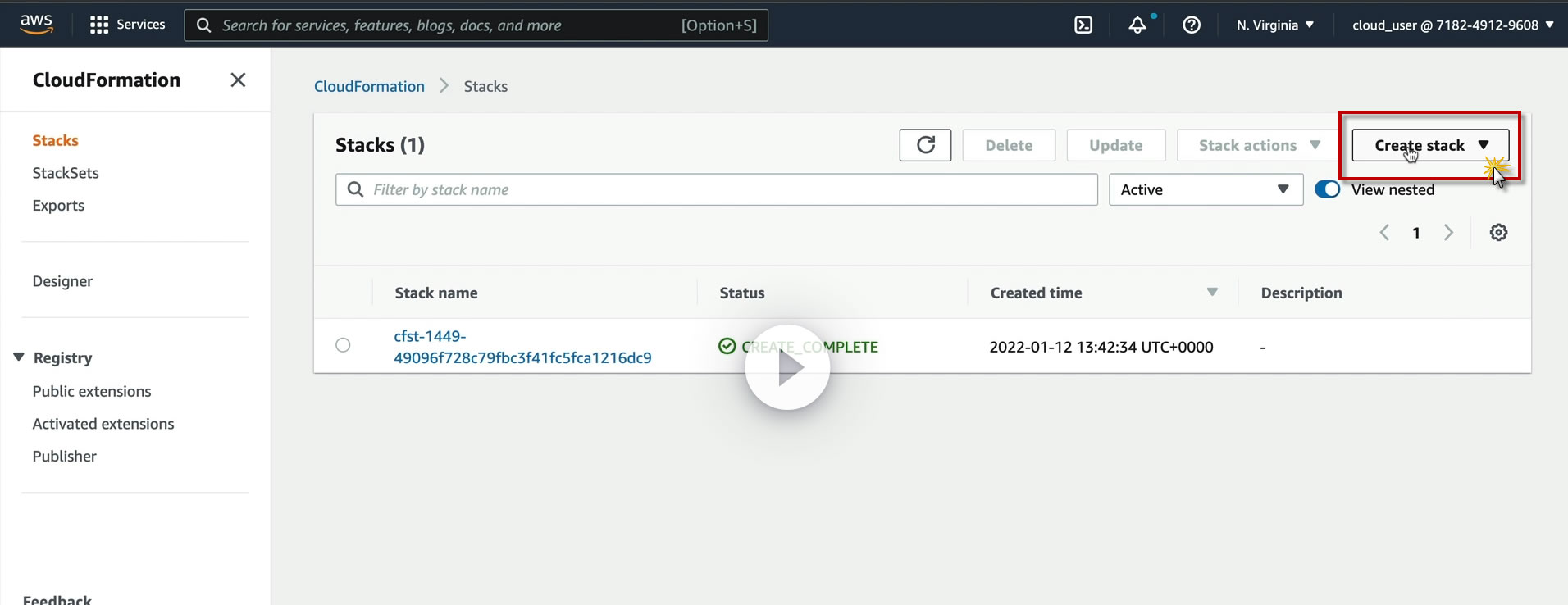Open Exports in the sidebar
1568x605 pixels.
point(58,206)
